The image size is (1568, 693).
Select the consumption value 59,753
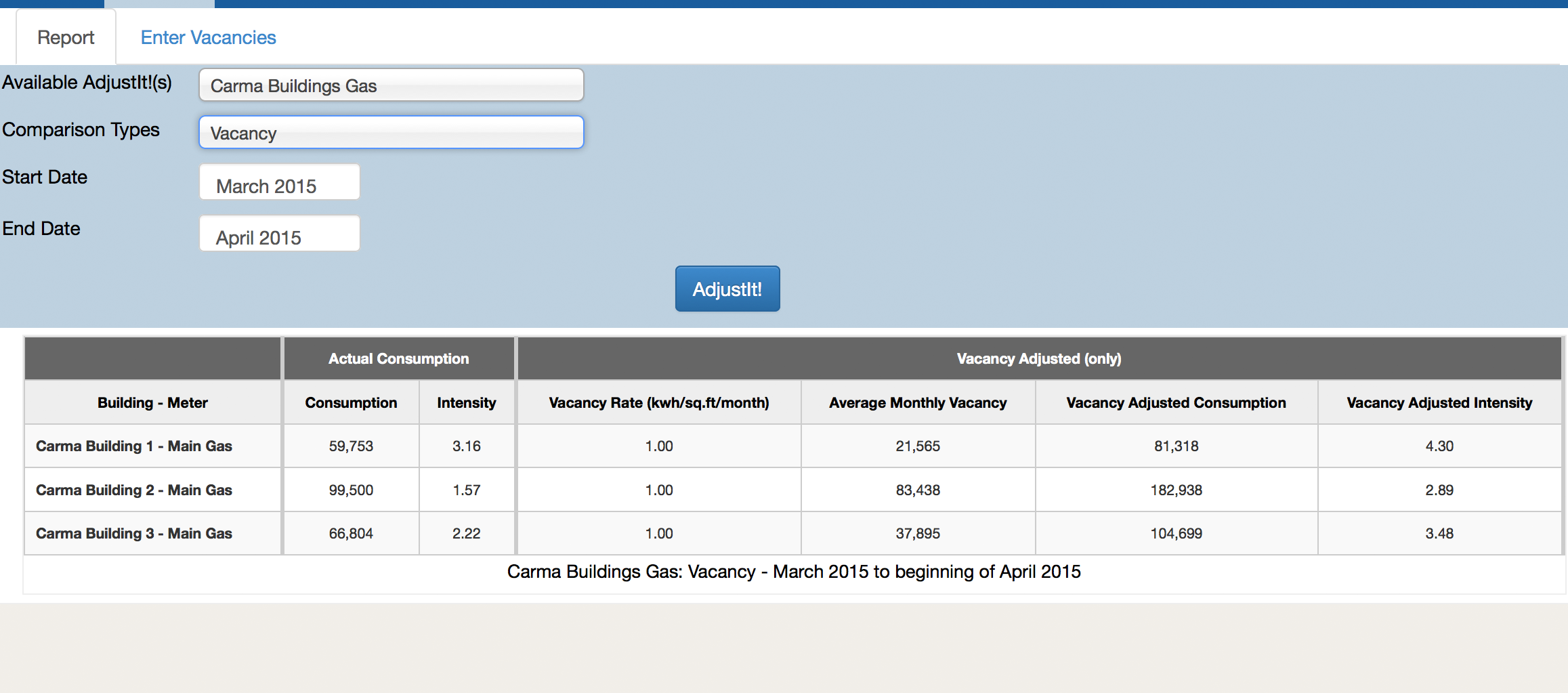[351, 446]
